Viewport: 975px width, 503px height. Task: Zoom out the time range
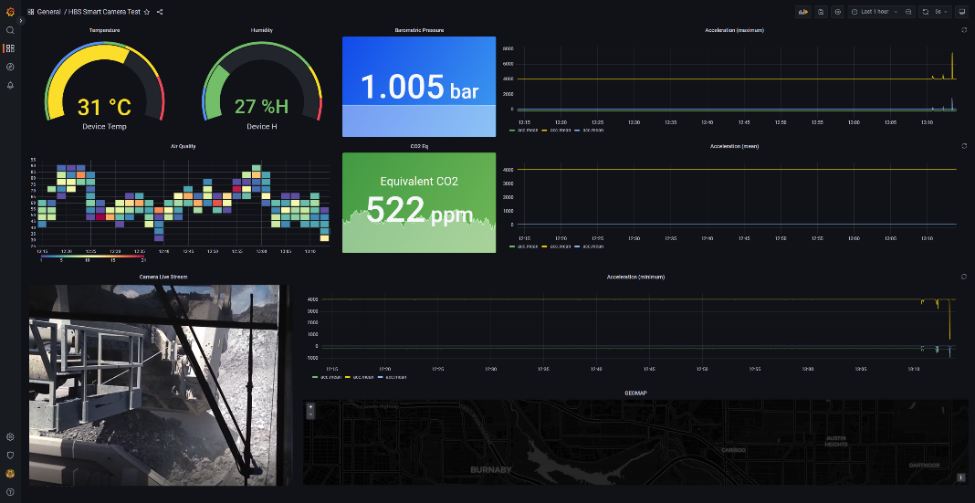[908, 12]
